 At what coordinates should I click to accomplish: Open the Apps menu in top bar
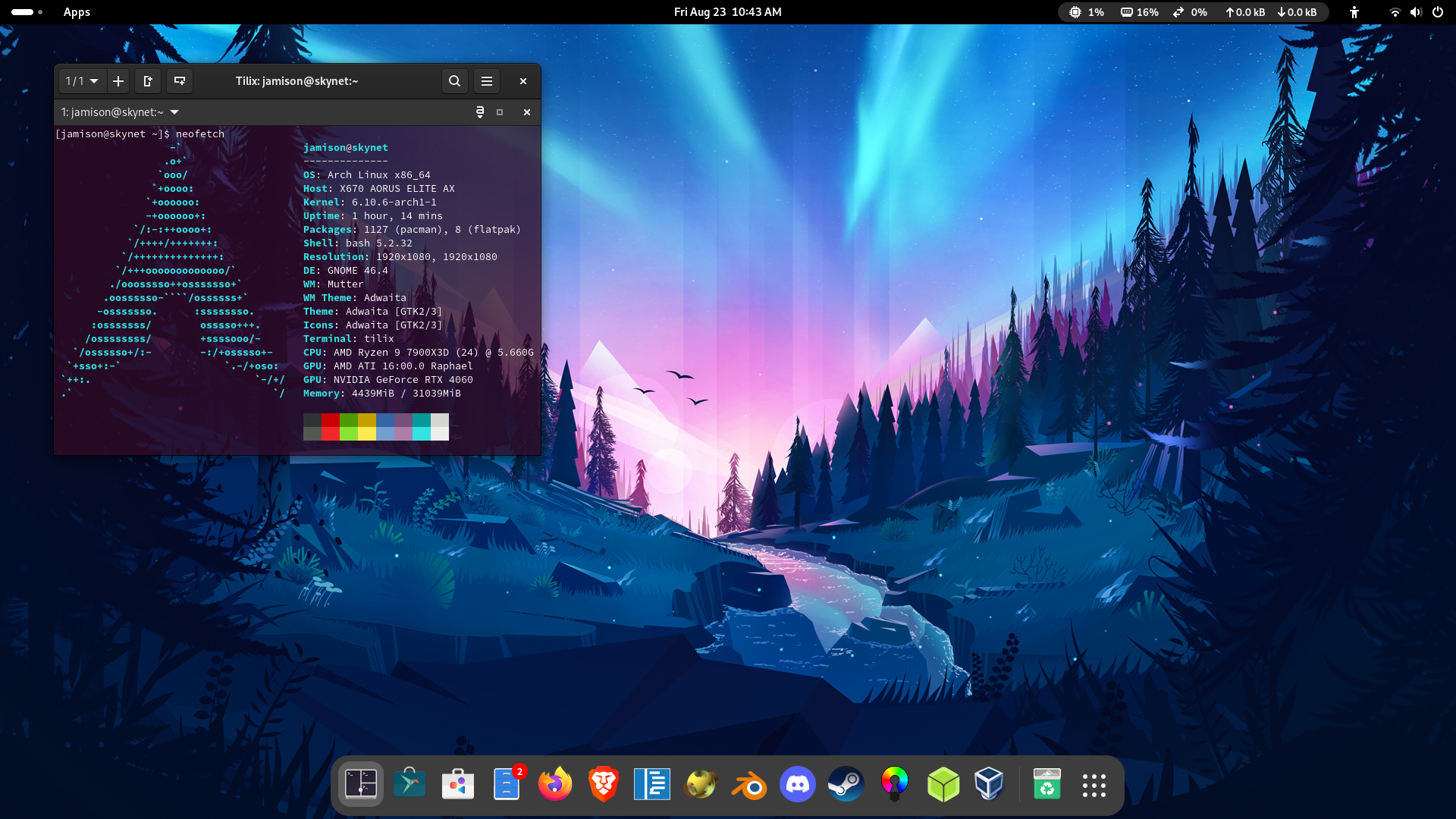coord(77,12)
